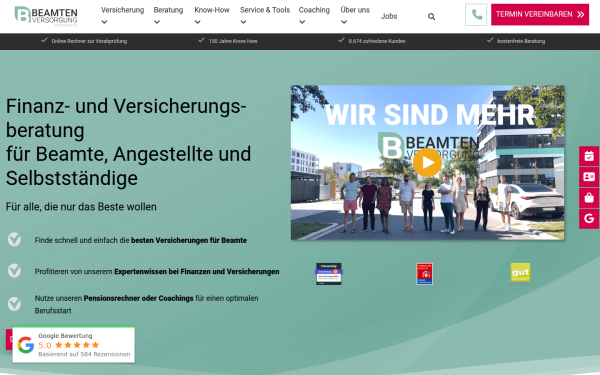Click the 'Termin vereinbaren' button
The height and width of the screenshot is (375, 600).
point(540,15)
